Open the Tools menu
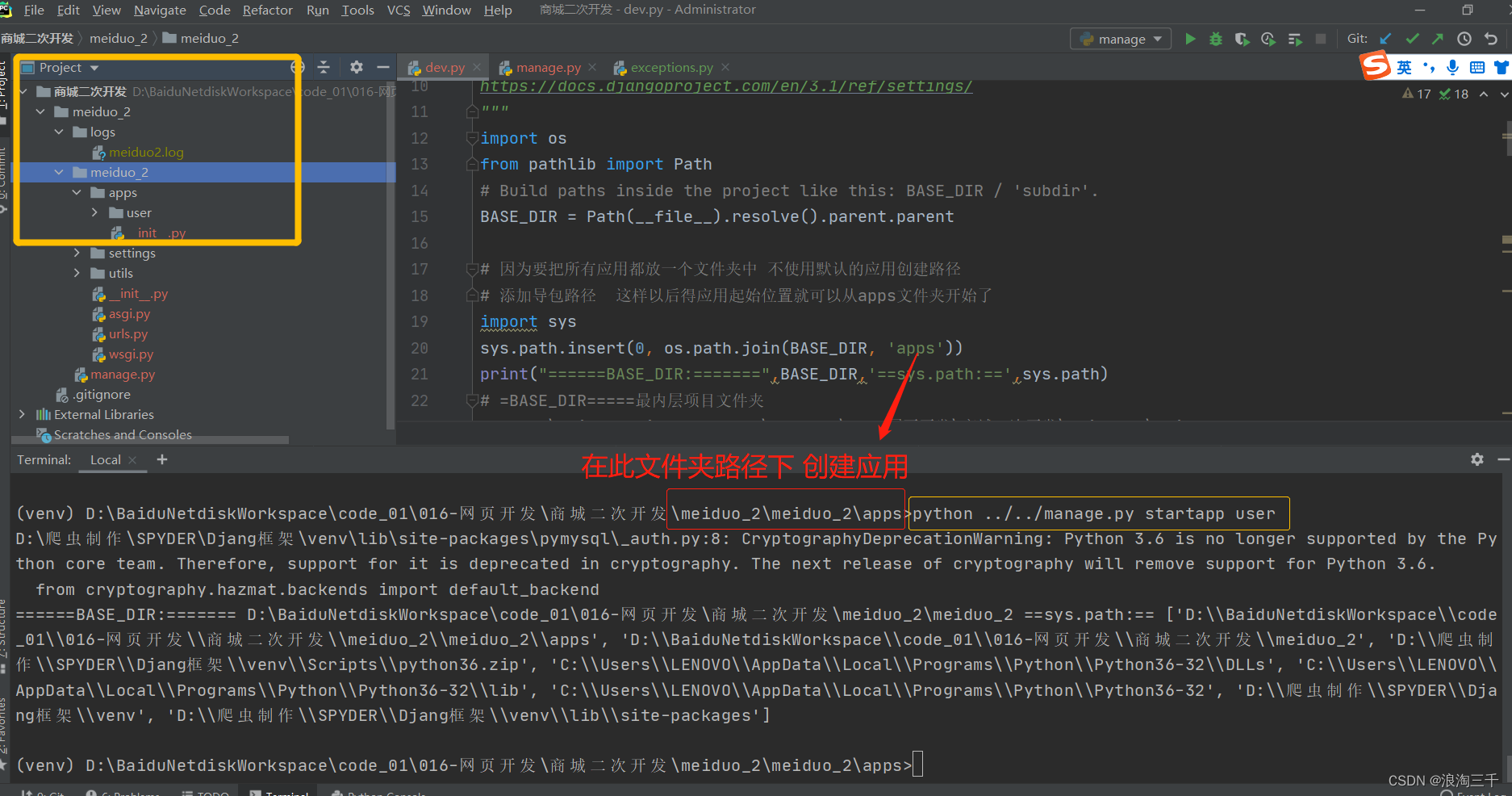1512x796 pixels. click(357, 10)
